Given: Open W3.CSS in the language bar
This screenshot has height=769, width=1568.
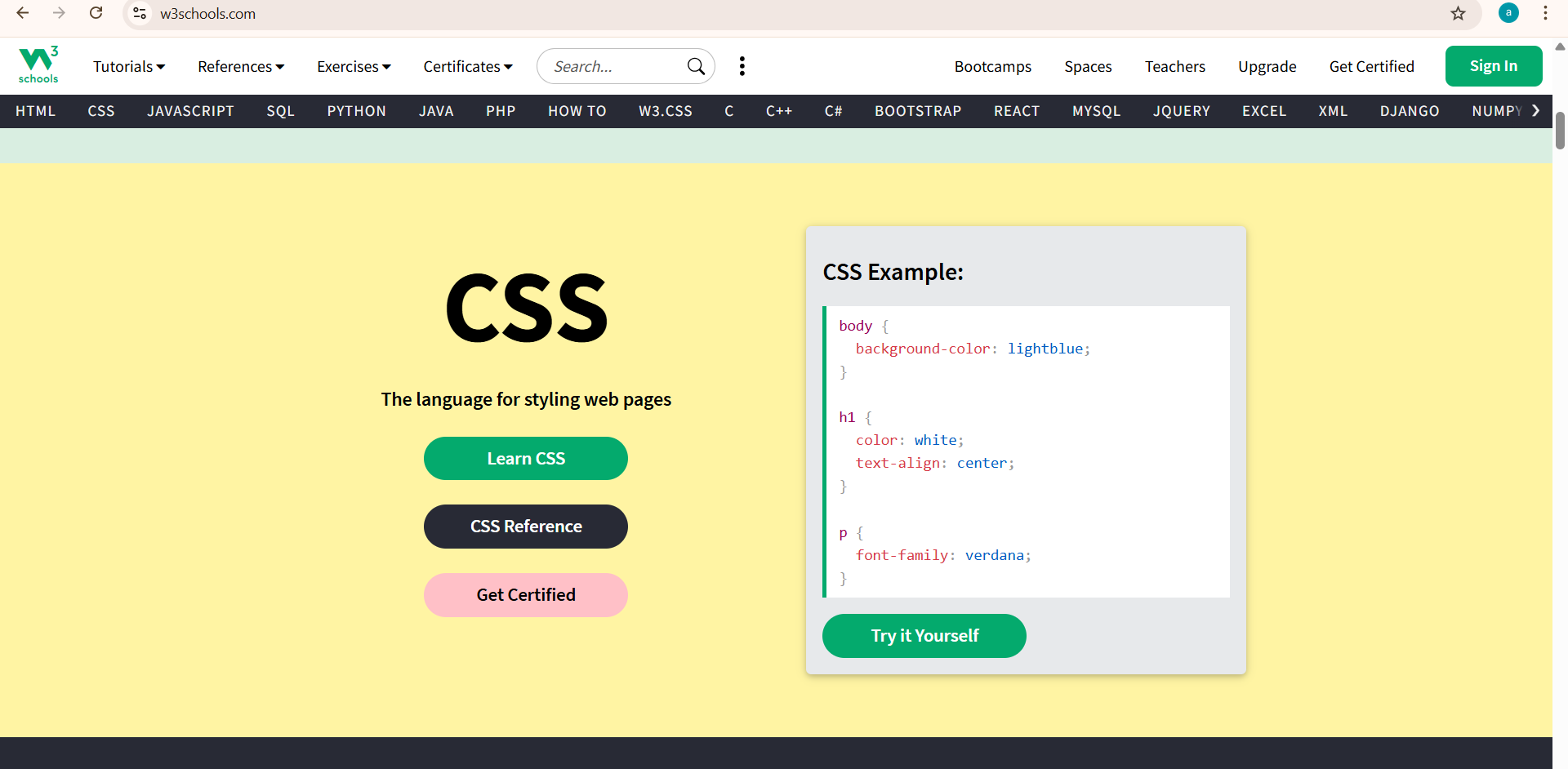Looking at the screenshot, I should click(x=666, y=111).
